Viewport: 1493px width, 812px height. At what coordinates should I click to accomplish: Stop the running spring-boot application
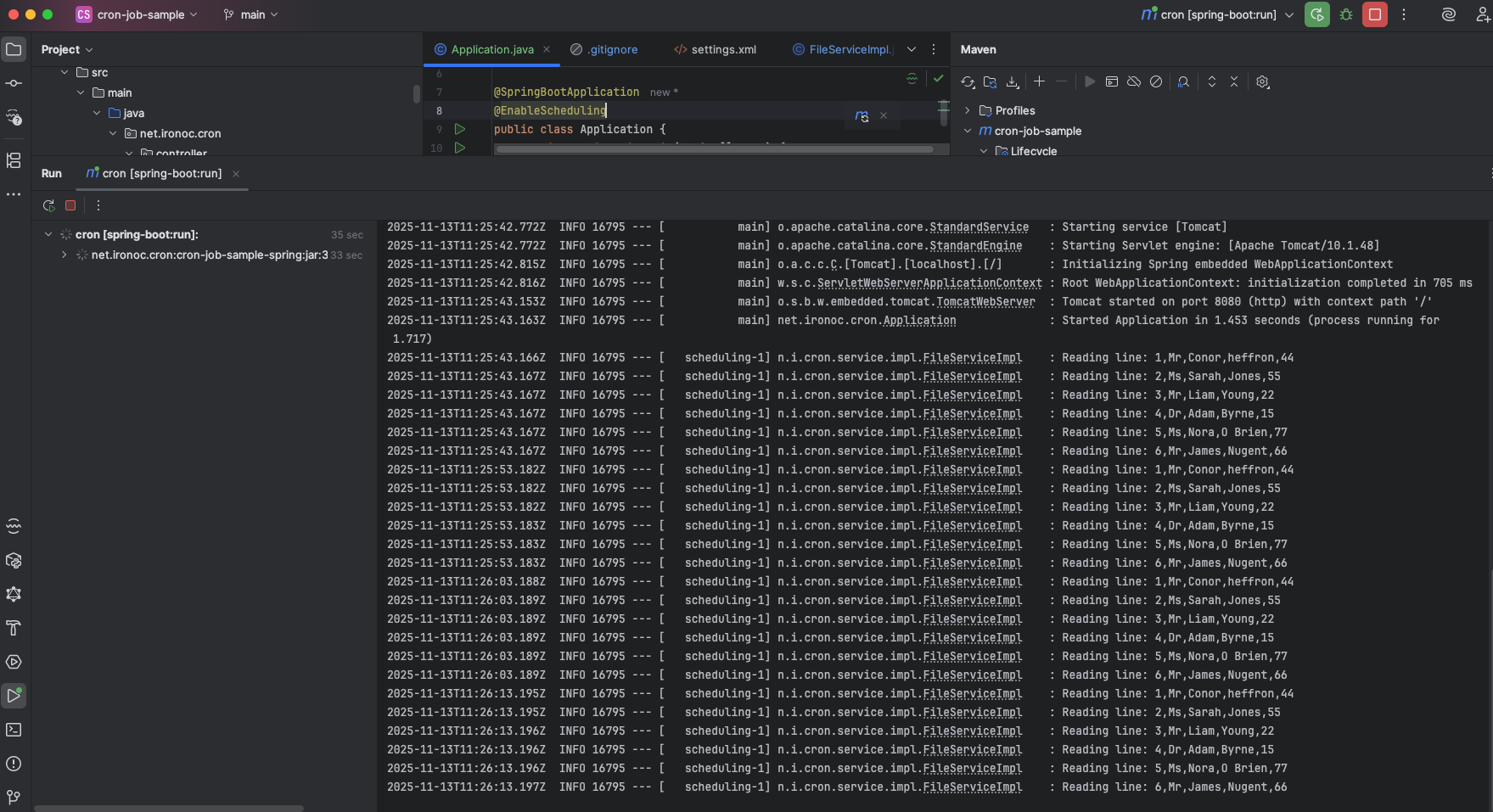pyautogui.click(x=70, y=205)
